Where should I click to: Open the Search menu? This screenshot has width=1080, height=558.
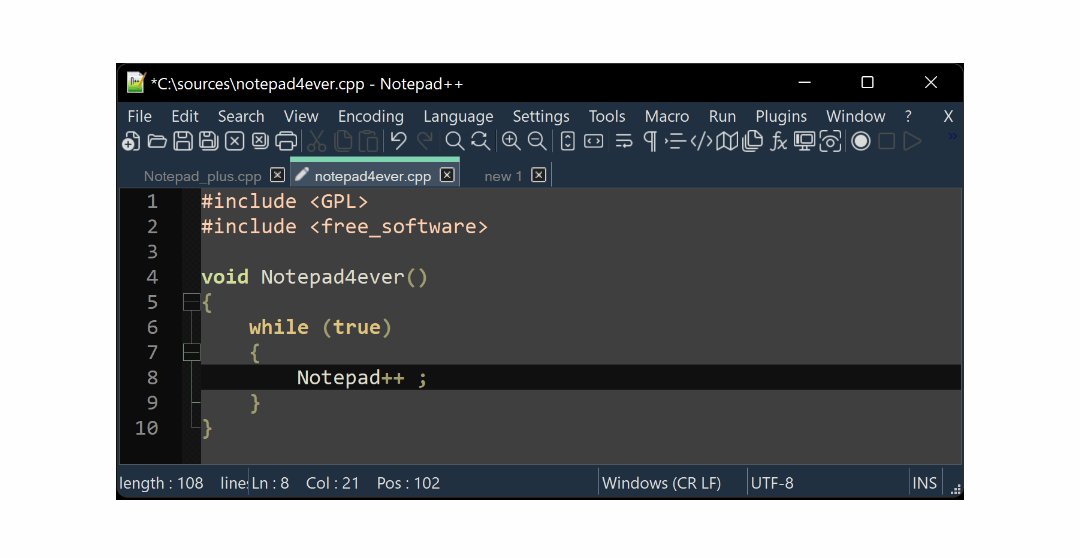[x=241, y=116]
